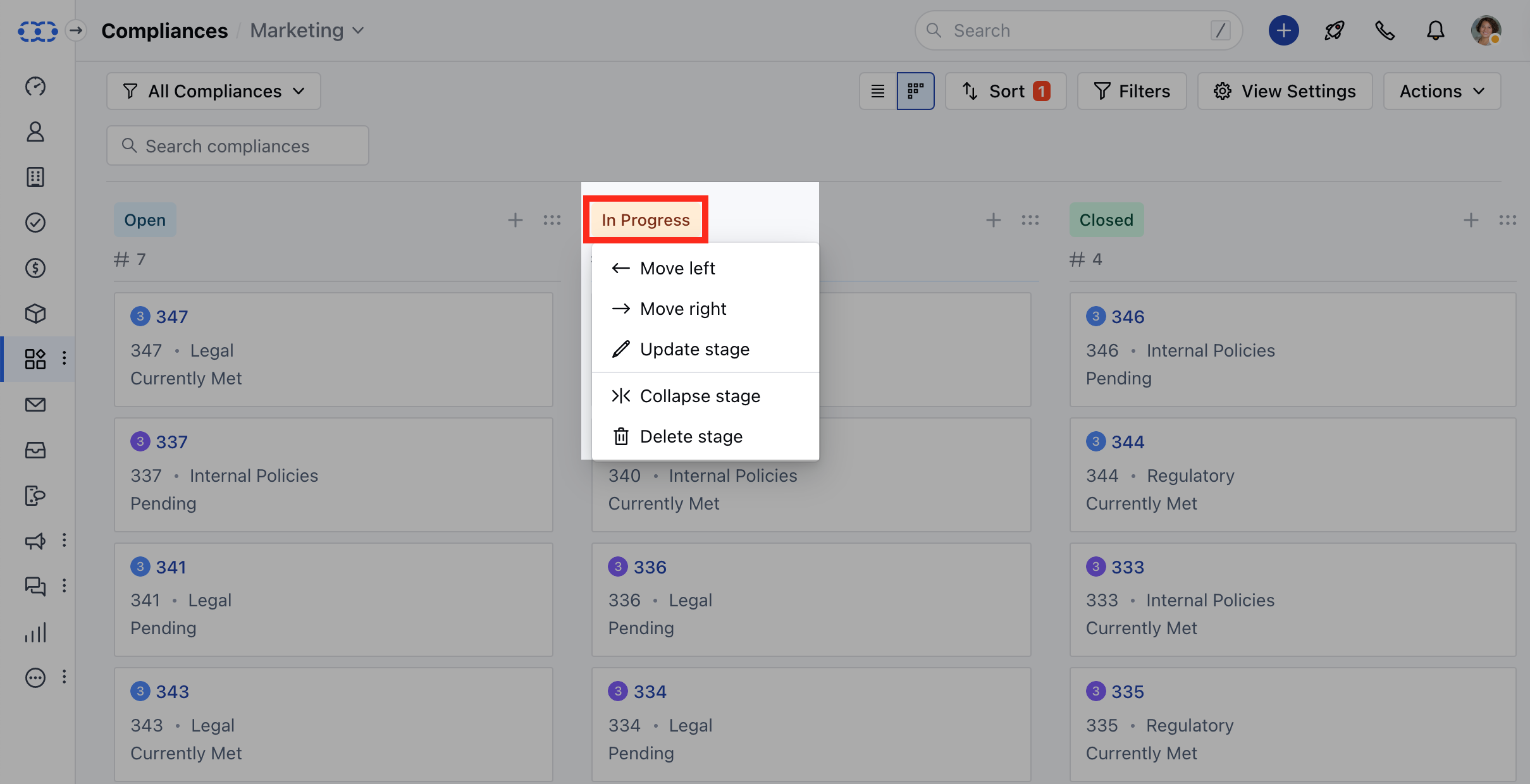1530x784 pixels.
Task: Open the phone dialer icon
Action: (1385, 30)
